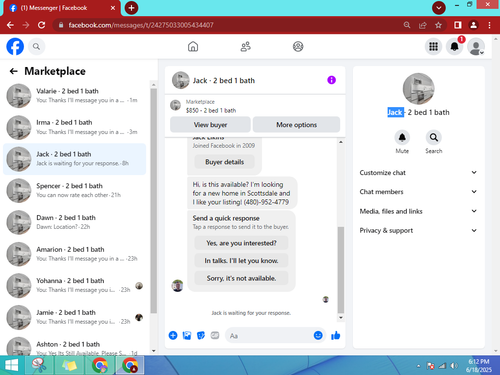
Task: Open the tab search dropdown arrow
Action: (439, 8)
